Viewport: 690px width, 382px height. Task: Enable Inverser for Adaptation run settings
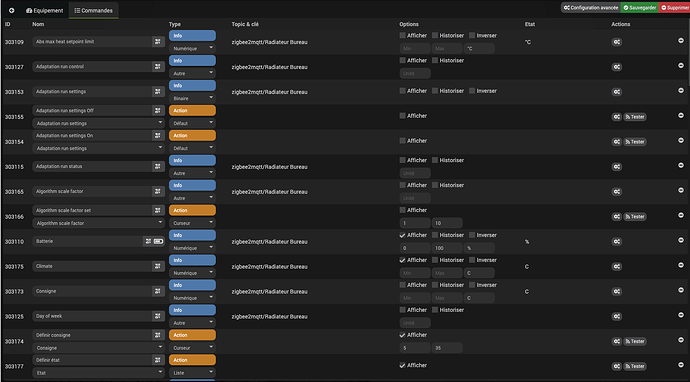(x=472, y=91)
